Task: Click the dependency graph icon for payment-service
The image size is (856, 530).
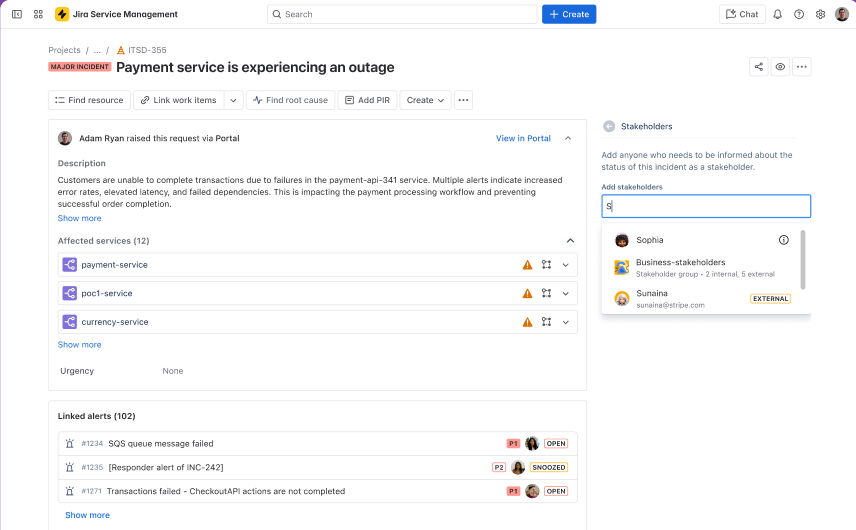Action: [x=547, y=265]
